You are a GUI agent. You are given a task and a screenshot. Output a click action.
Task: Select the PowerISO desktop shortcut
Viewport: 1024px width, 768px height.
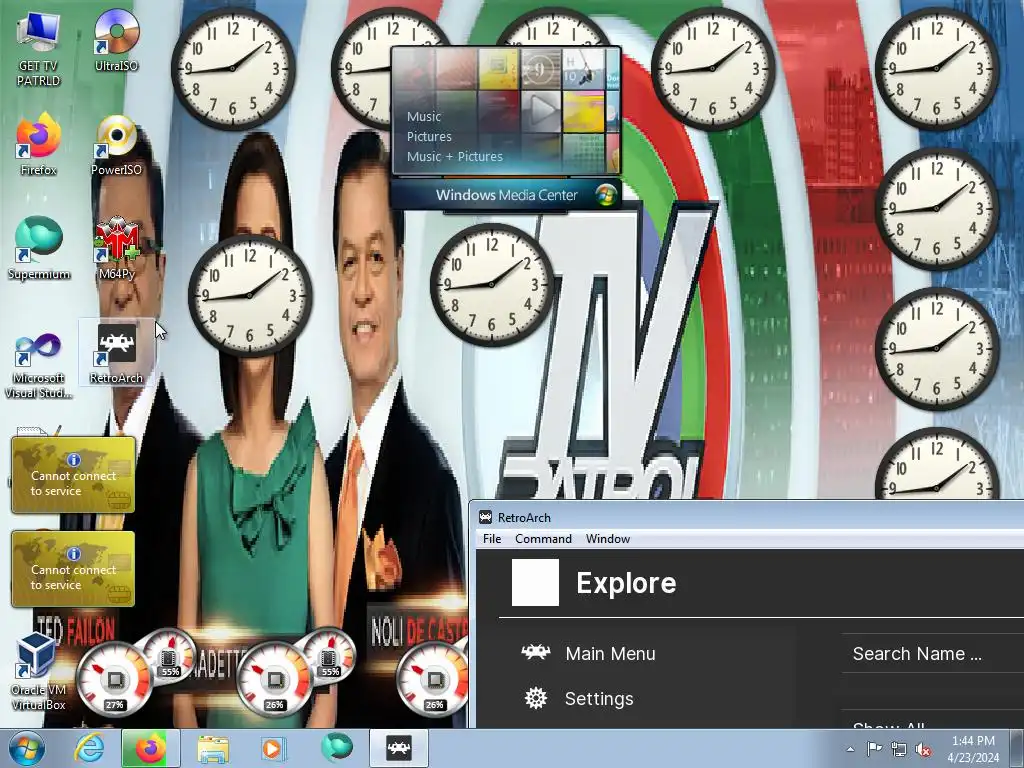[x=116, y=145]
